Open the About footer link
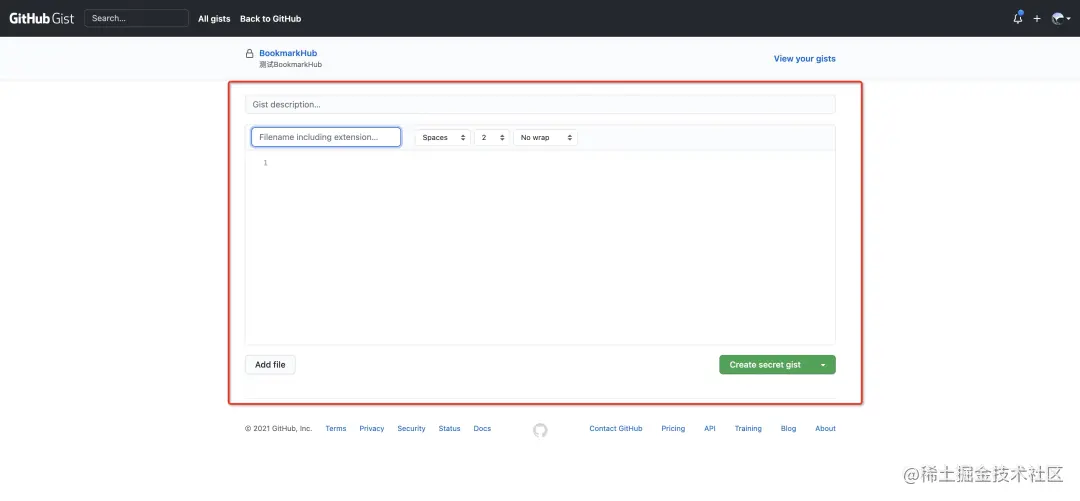The width and height of the screenshot is (1080, 501). (x=825, y=429)
